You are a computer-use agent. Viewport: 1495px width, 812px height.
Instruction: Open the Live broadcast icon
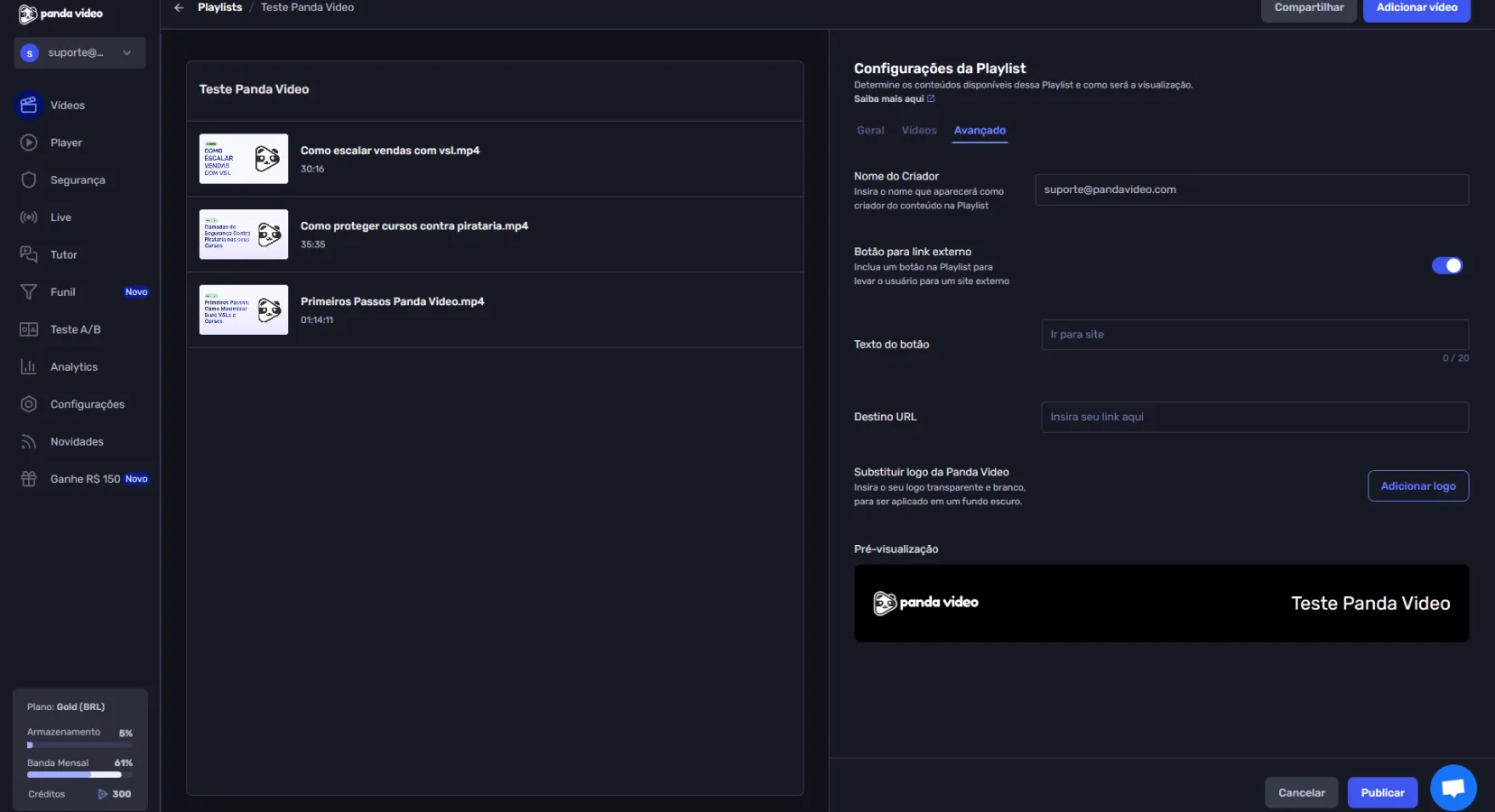tap(29, 217)
